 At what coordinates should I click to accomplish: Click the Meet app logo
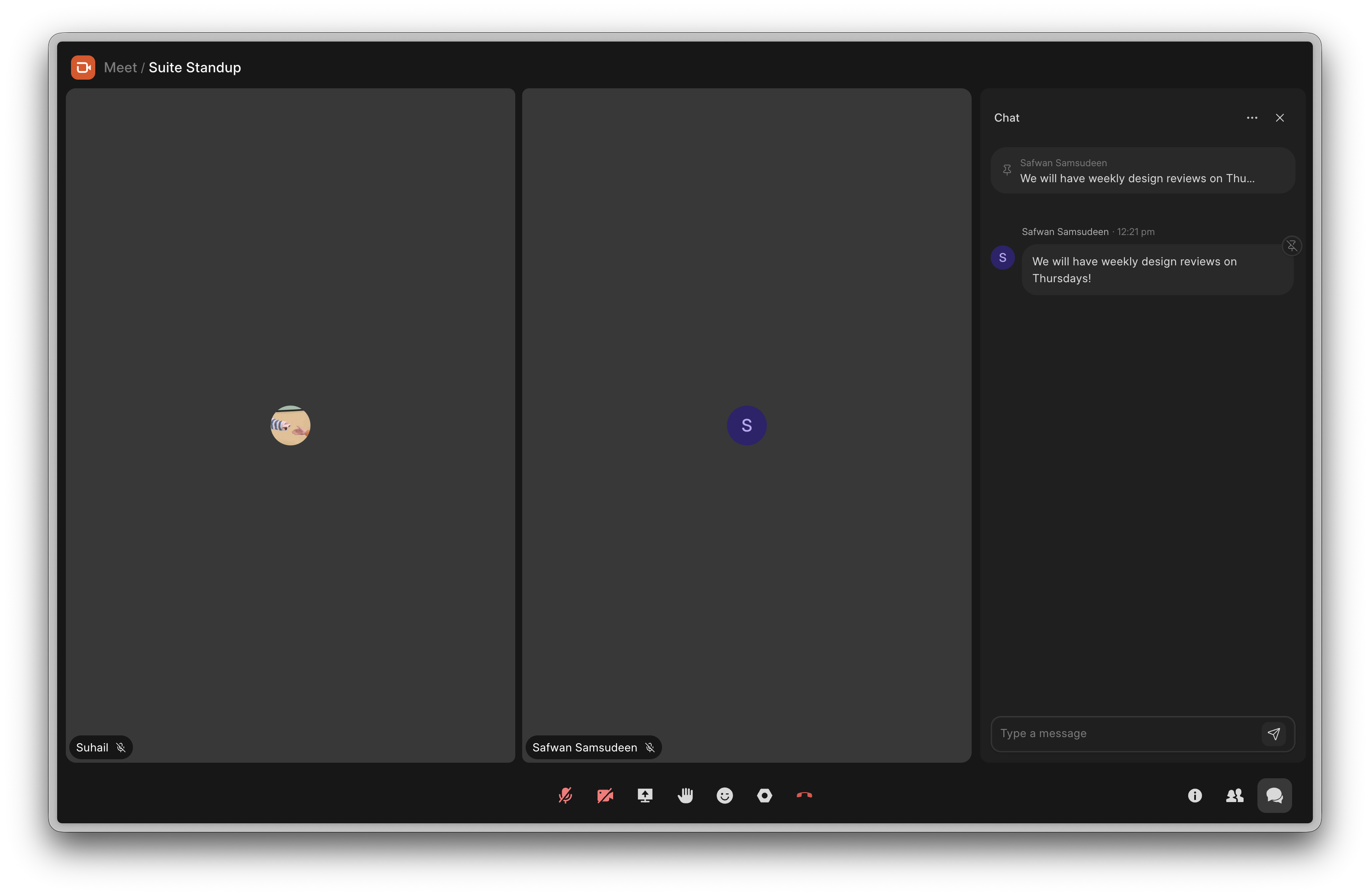point(83,68)
